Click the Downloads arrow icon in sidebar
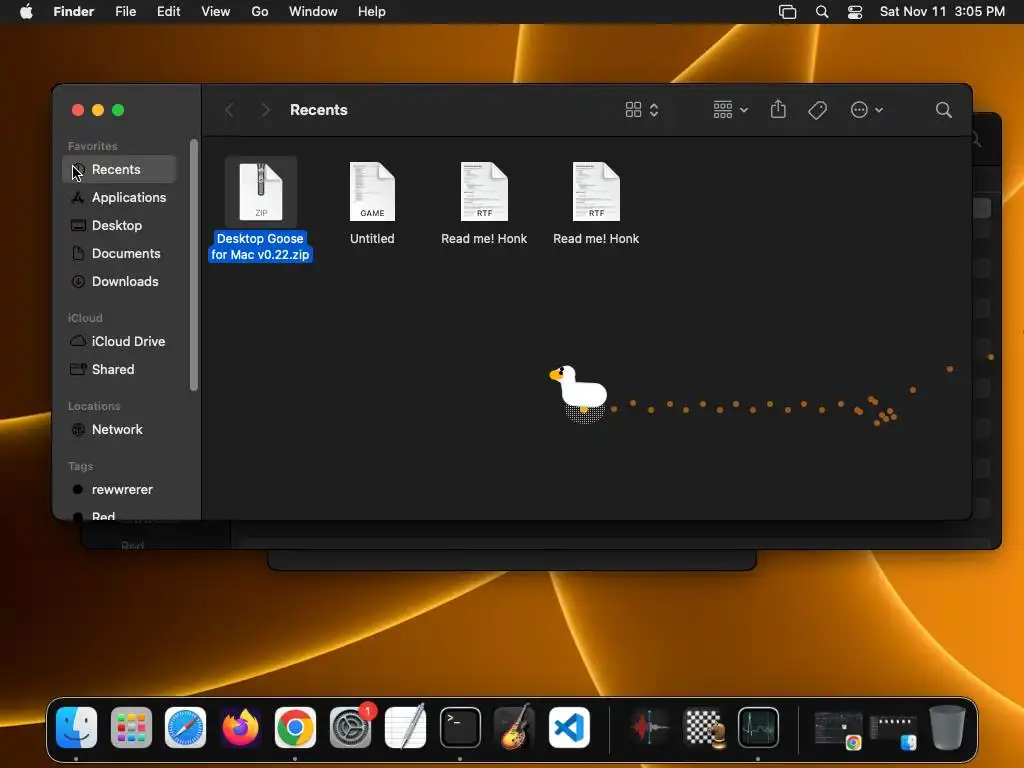This screenshot has width=1024, height=768. pos(78,281)
